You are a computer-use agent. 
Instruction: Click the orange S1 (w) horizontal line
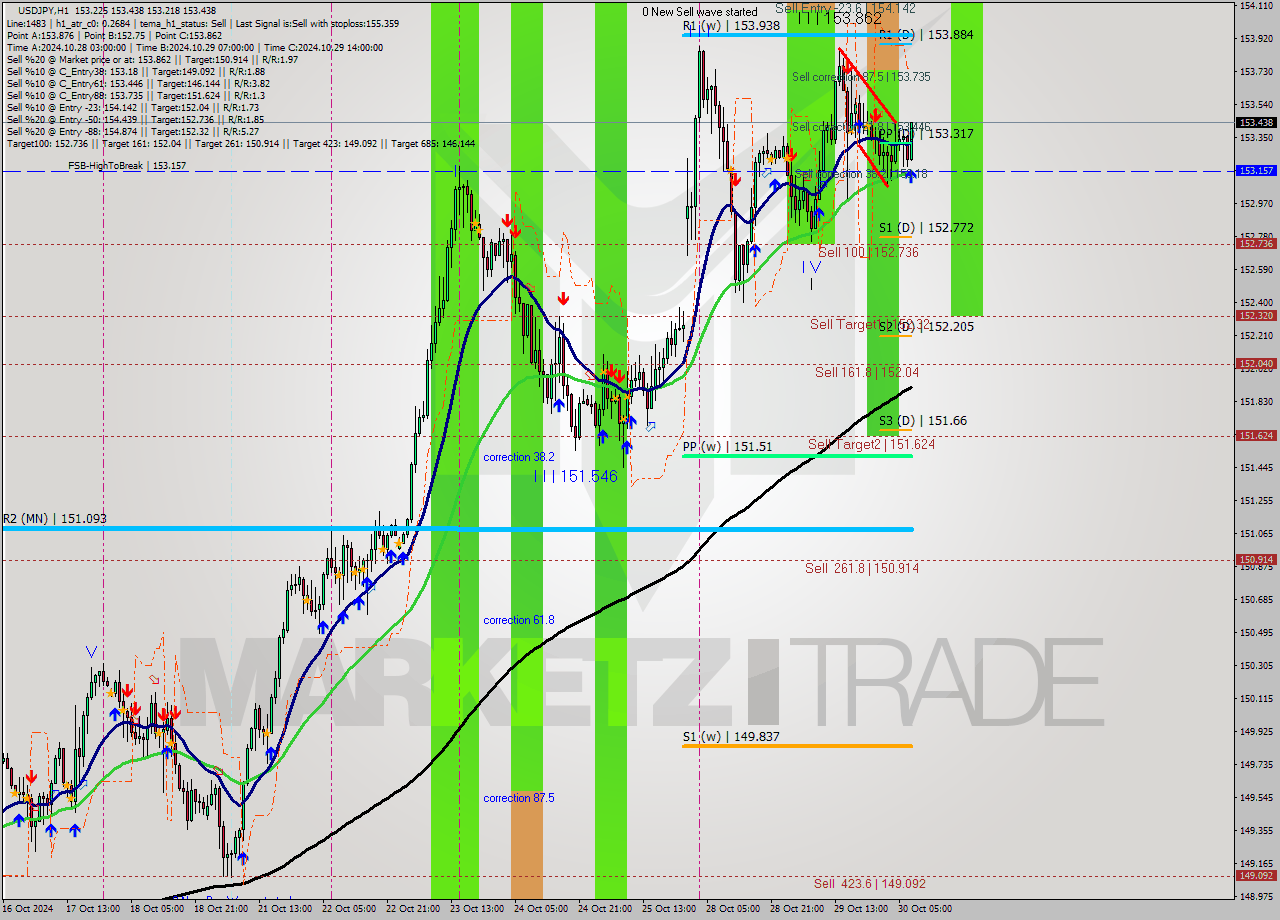[x=797, y=746]
